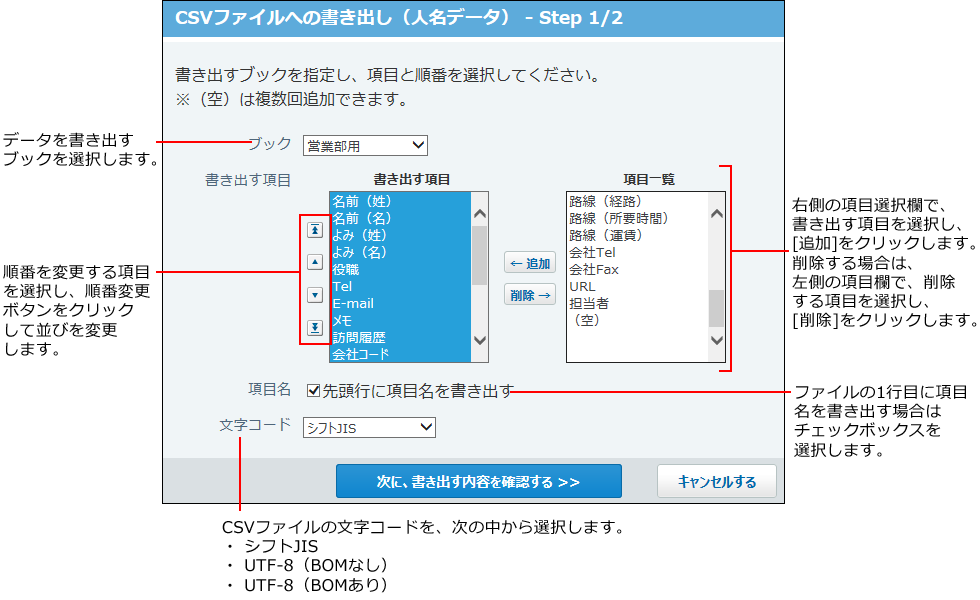
Task: Select 訪問履歴 in export items list
Action: (x=400, y=338)
